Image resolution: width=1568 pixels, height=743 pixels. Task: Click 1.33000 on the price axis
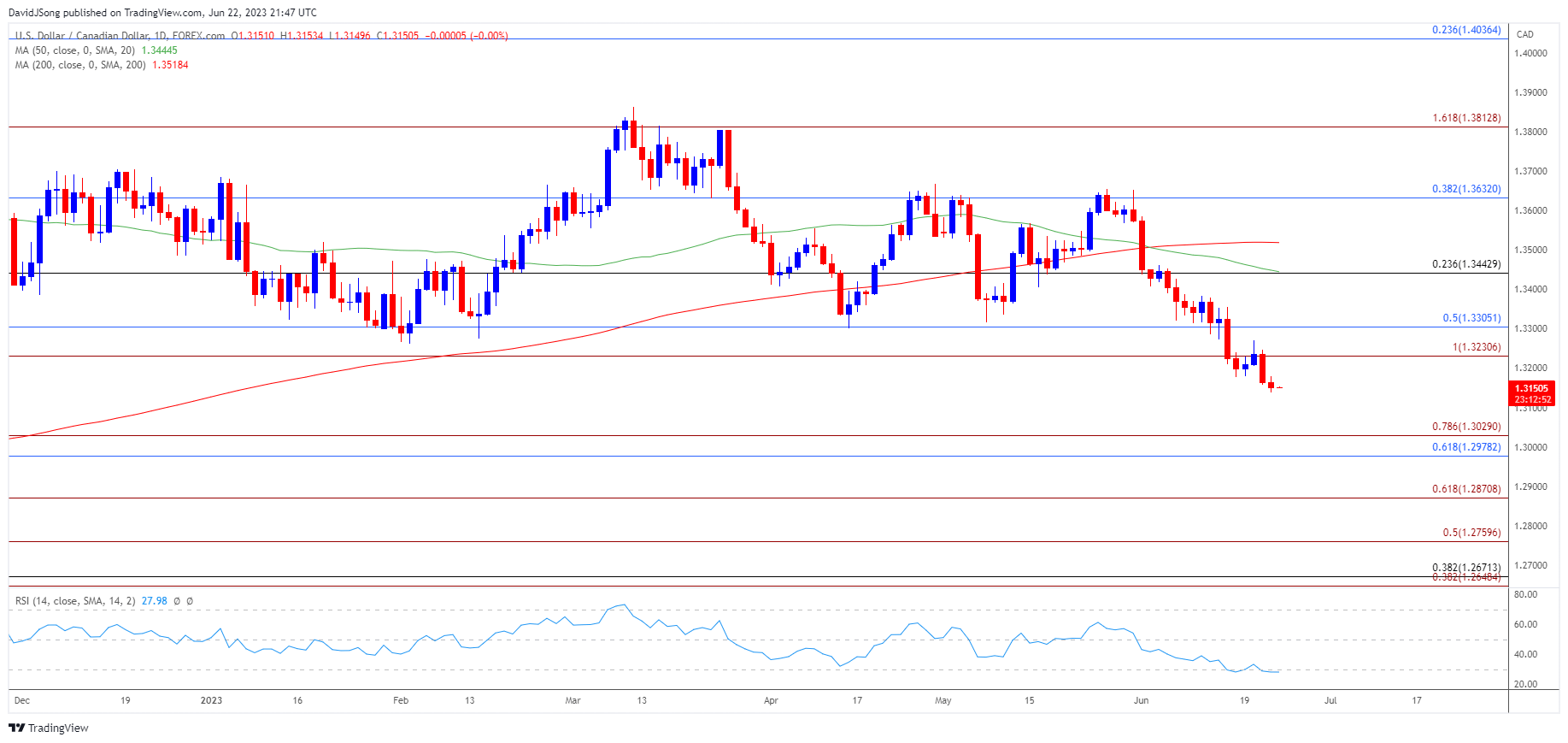tap(1530, 328)
